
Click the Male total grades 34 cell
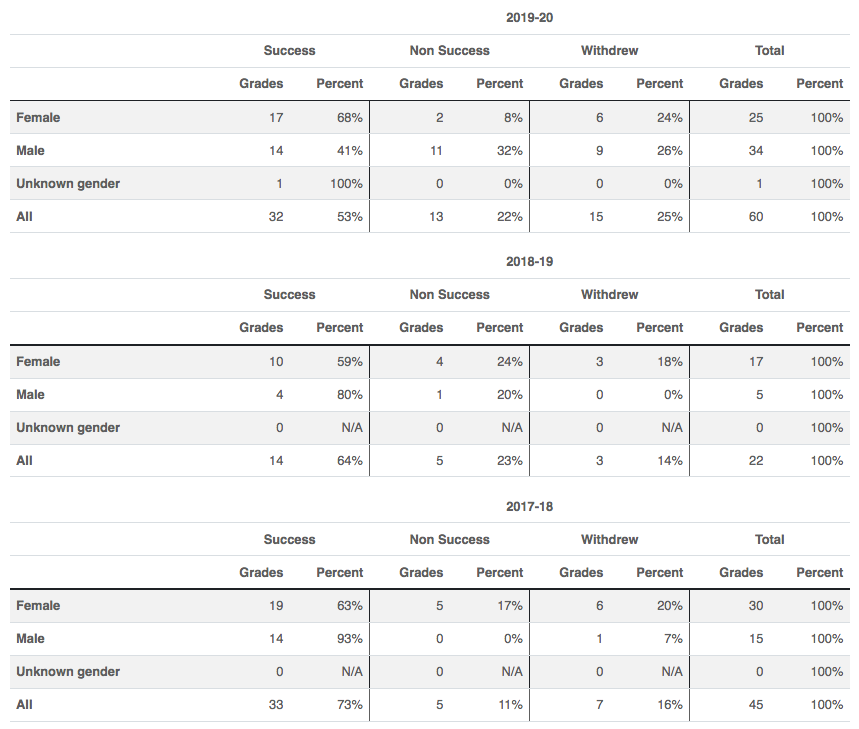click(x=755, y=150)
